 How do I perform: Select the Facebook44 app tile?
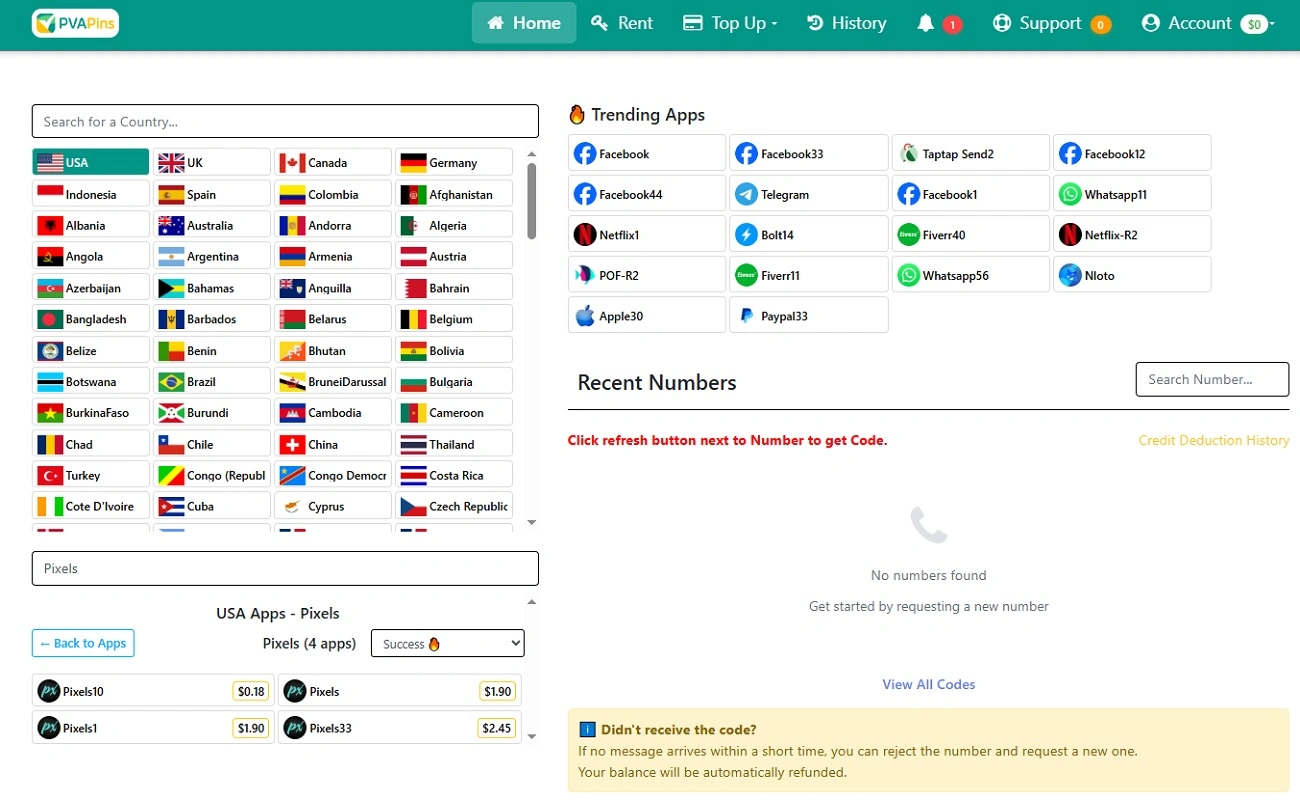pyautogui.click(x=646, y=194)
